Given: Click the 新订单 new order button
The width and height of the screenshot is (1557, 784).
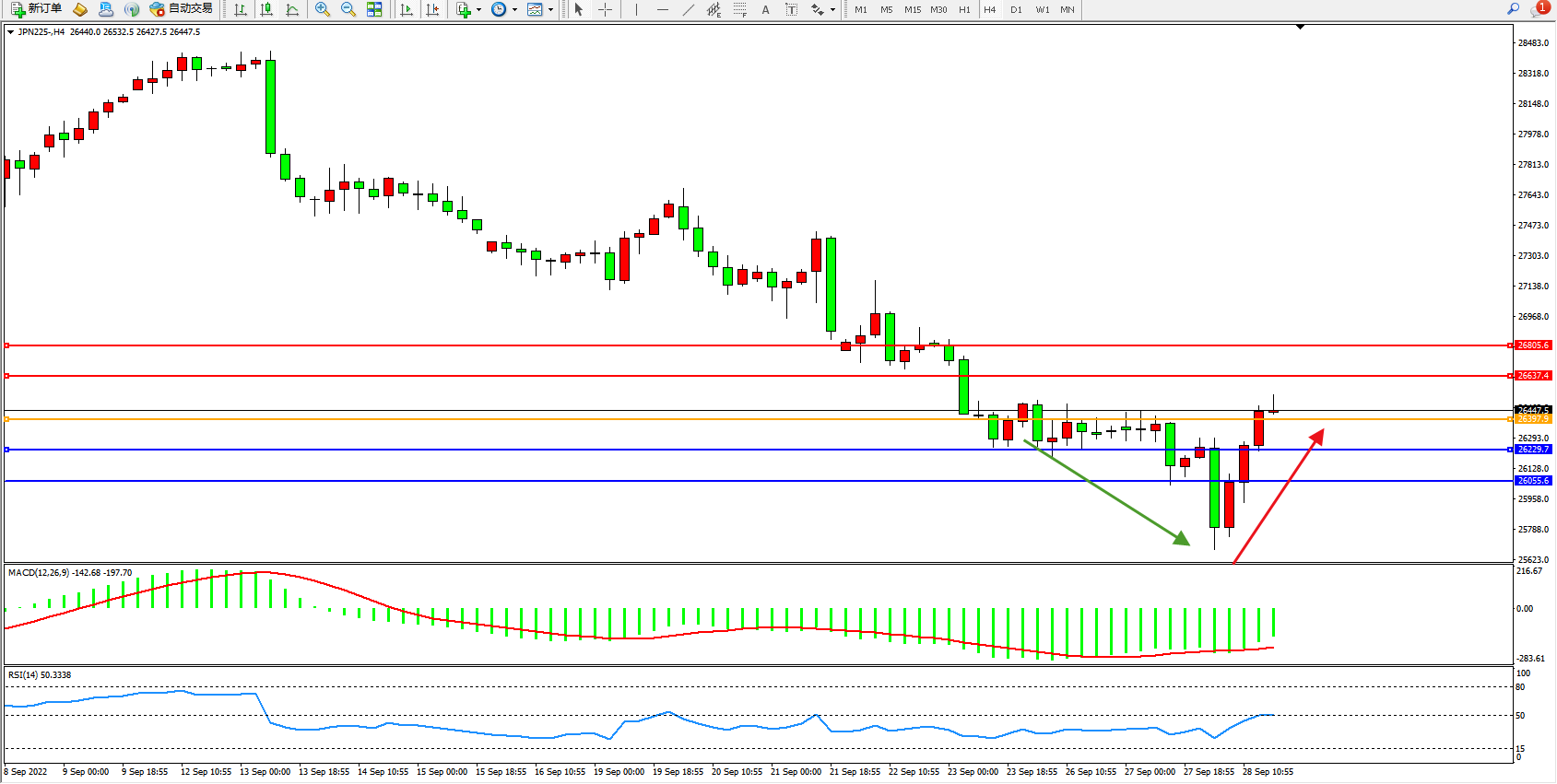Looking at the screenshot, I should click(x=37, y=9).
